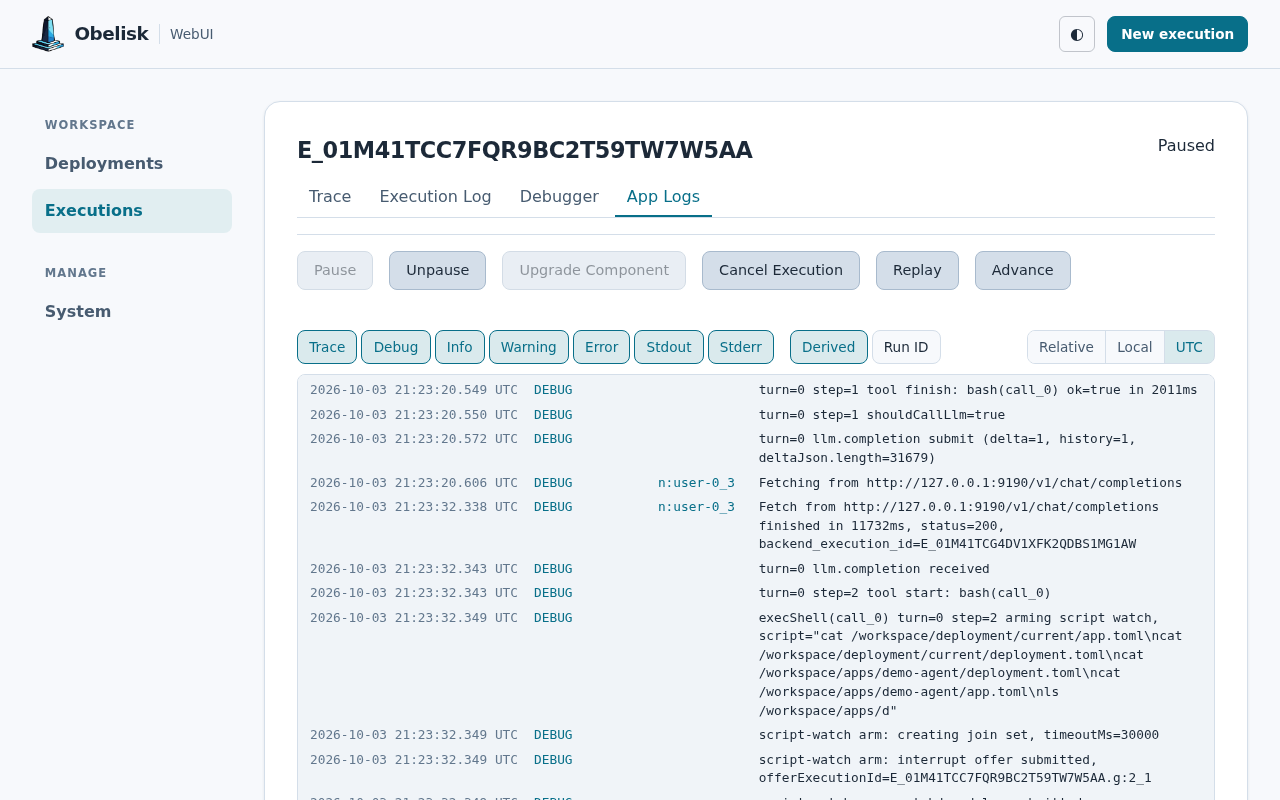Toggle the Warning log level filter

tap(529, 347)
